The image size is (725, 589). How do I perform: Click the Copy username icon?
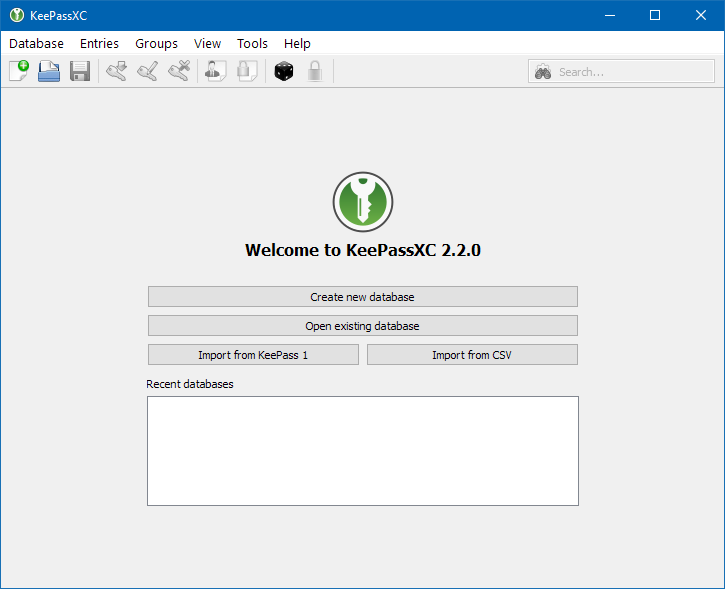click(x=215, y=71)
